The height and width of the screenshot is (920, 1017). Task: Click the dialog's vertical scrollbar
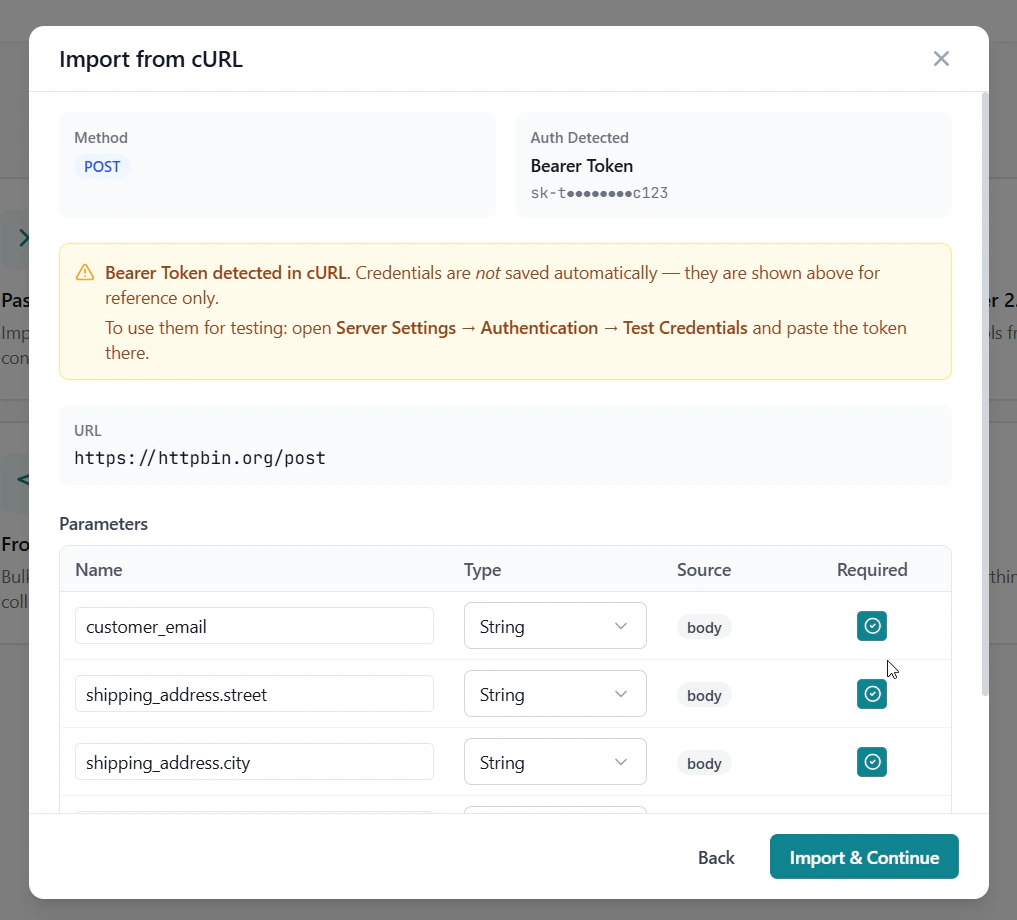point(985,394)
